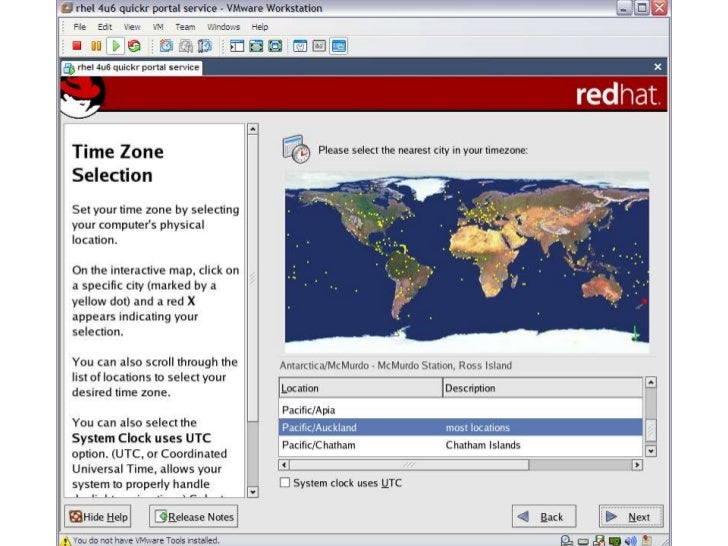The width and height of the screenshot is (728, 546).
Task: Select the Pacific/Auckland row
Action: (461, 427)
